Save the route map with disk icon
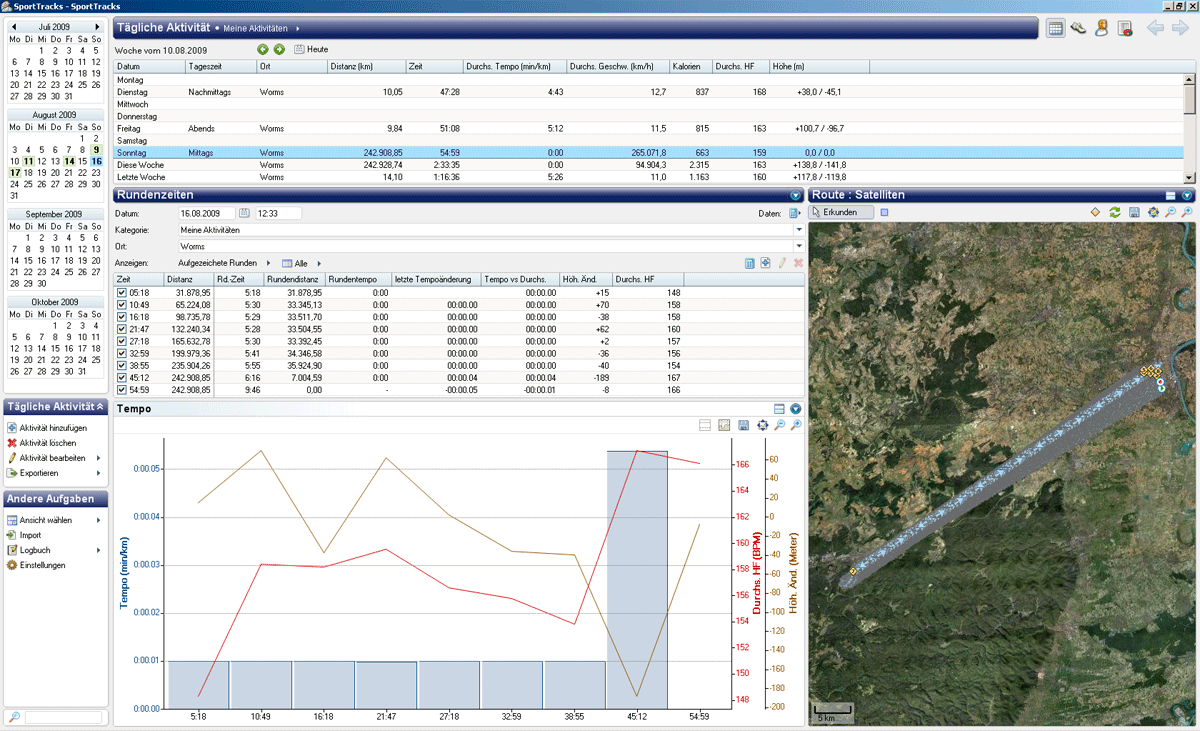Viewport: 1200px width, 731px height. (x=1134, y=212)
